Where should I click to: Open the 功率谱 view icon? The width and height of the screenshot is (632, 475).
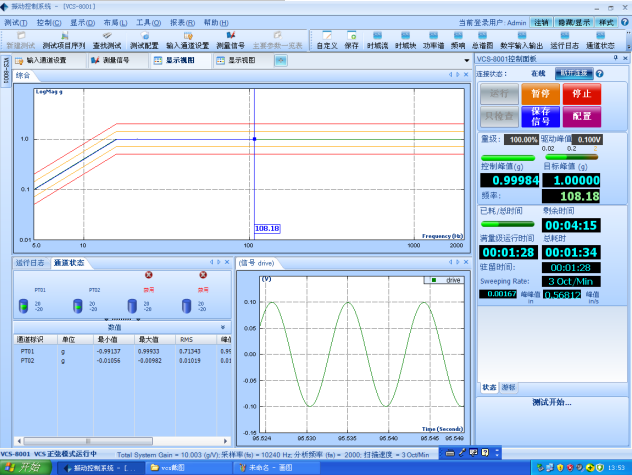(x=433, y=41)
